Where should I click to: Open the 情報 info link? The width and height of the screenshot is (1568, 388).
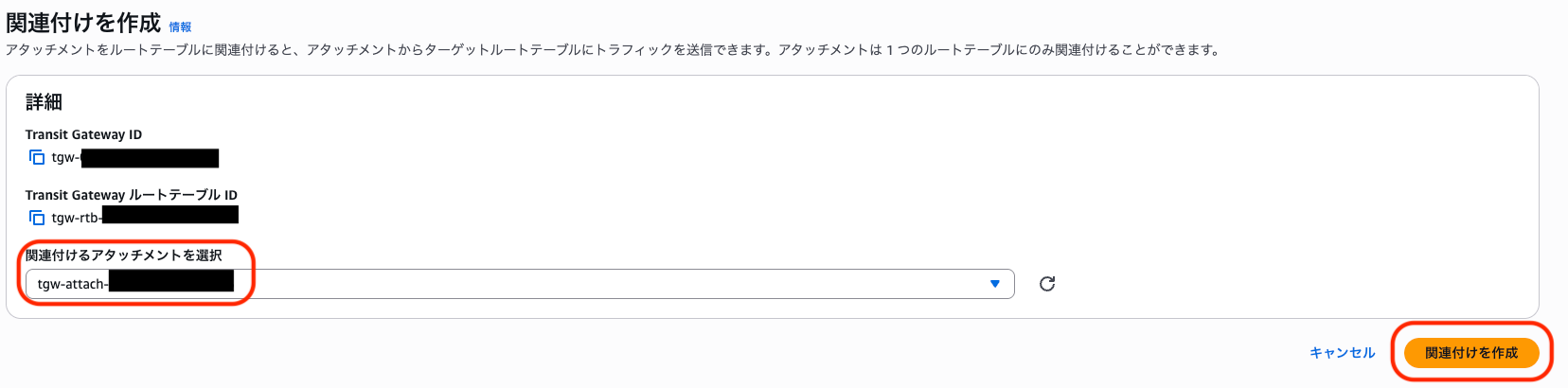point(180,26)
